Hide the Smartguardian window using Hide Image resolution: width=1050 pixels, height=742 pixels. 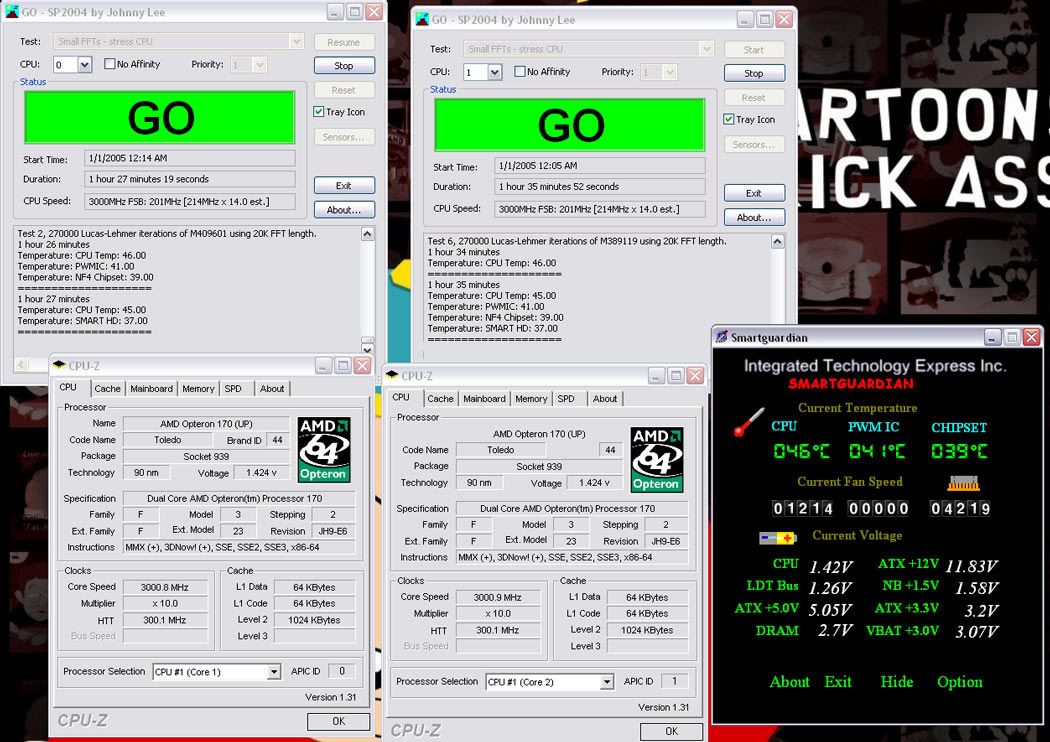coord(897,682)
